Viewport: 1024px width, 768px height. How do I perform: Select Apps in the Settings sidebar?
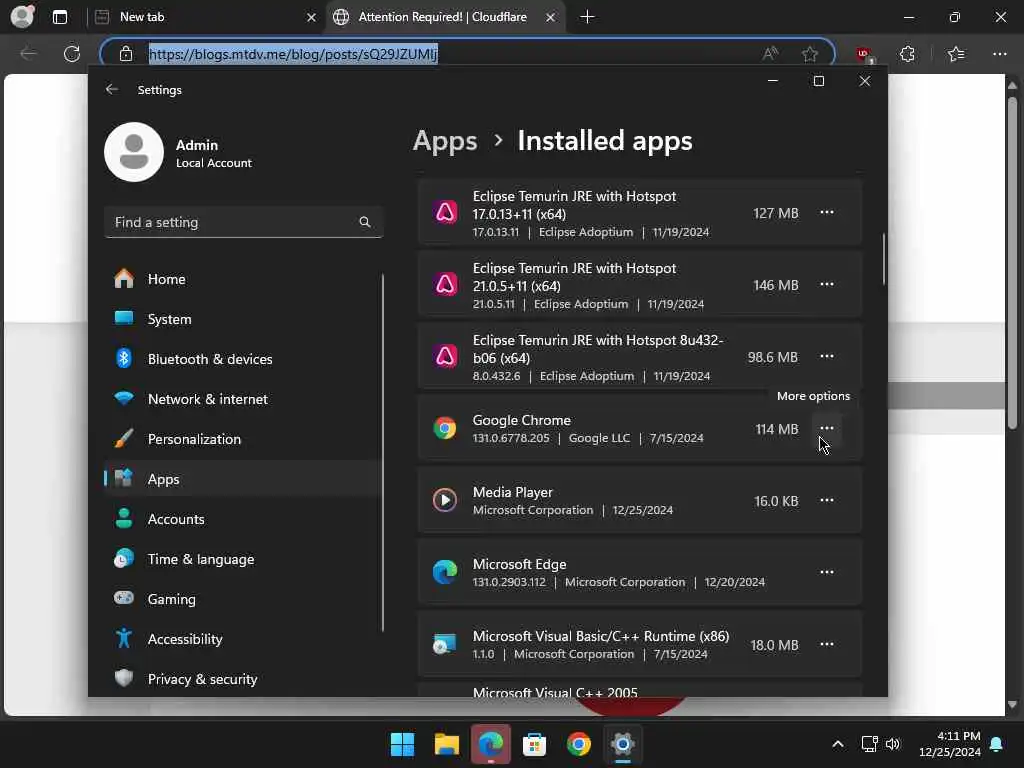pyautogui.click(x=243, y=479)
